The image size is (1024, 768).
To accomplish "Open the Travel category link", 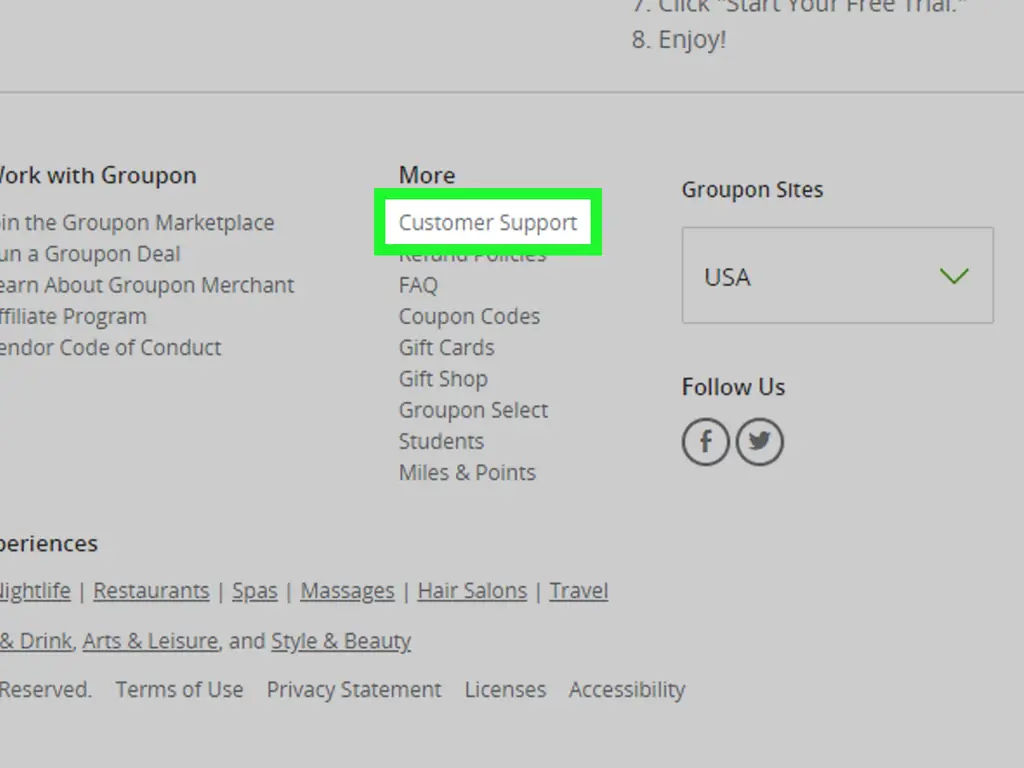I will (x=578, y=591).
